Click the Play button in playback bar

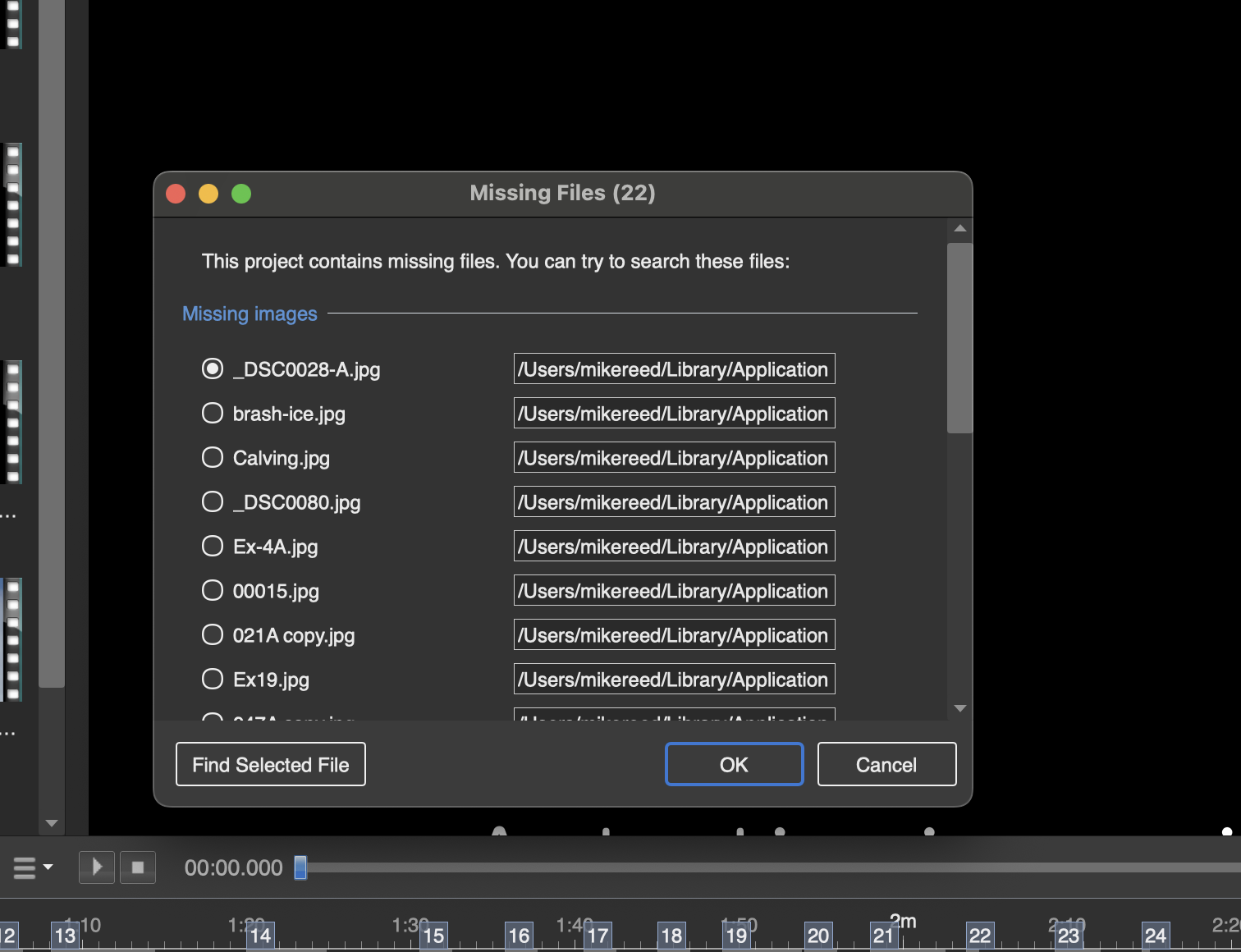(x=96, y=867)
